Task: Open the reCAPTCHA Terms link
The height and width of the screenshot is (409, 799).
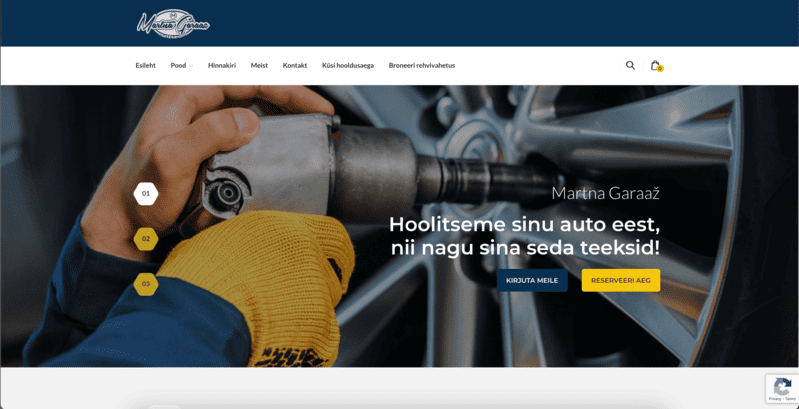Action: pyautogui.click(x=790, y=399)
